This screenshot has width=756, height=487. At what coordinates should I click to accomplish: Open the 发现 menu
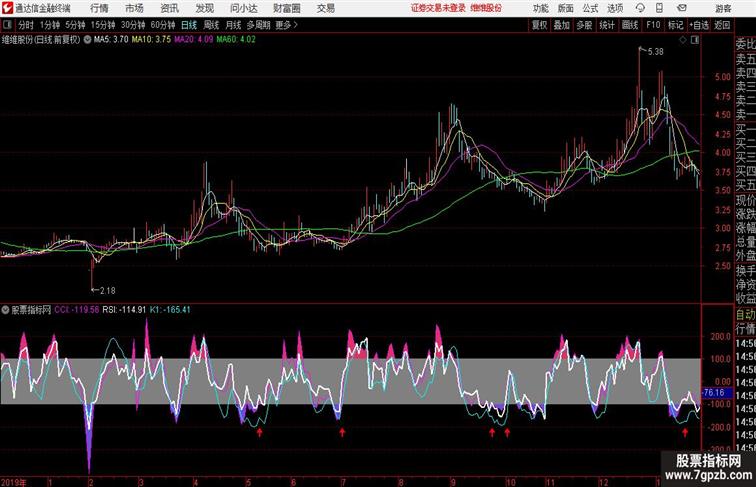204,8
